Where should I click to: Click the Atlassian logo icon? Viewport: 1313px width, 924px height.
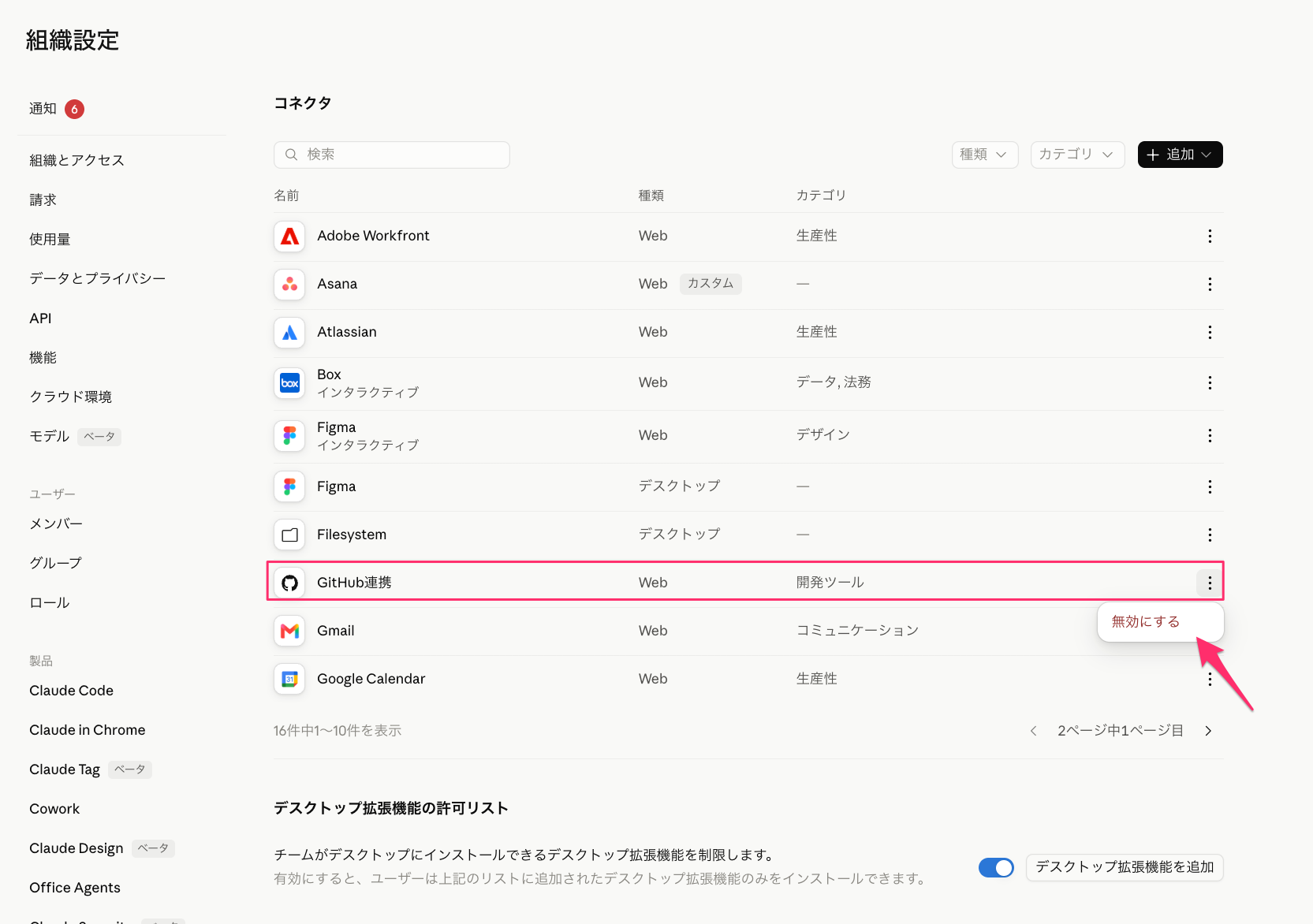click(x=289, y=333)
